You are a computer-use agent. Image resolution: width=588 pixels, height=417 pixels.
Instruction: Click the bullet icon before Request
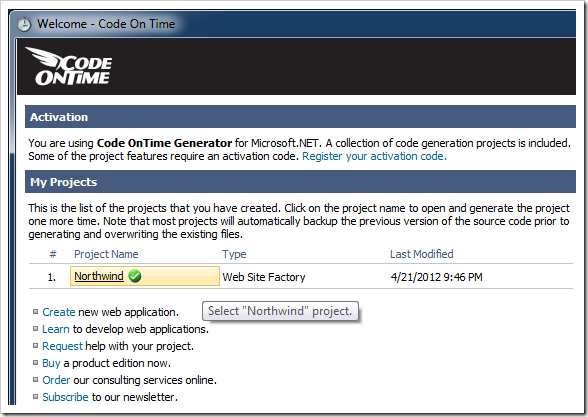tap(35, 346)
